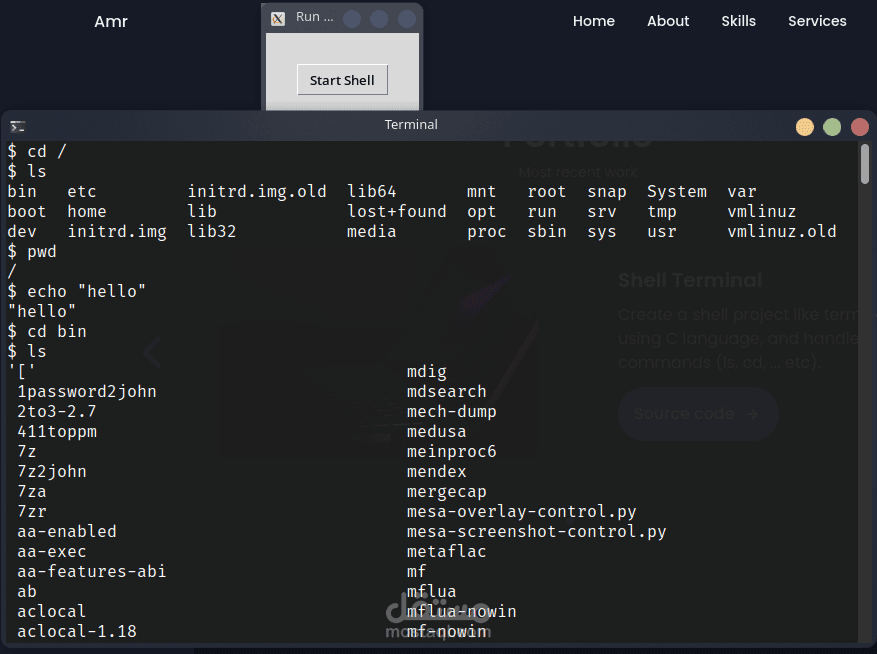Click 'mech-dump' in the right column
The width and height of the screenshot is (877, 654).
[451, 412]
